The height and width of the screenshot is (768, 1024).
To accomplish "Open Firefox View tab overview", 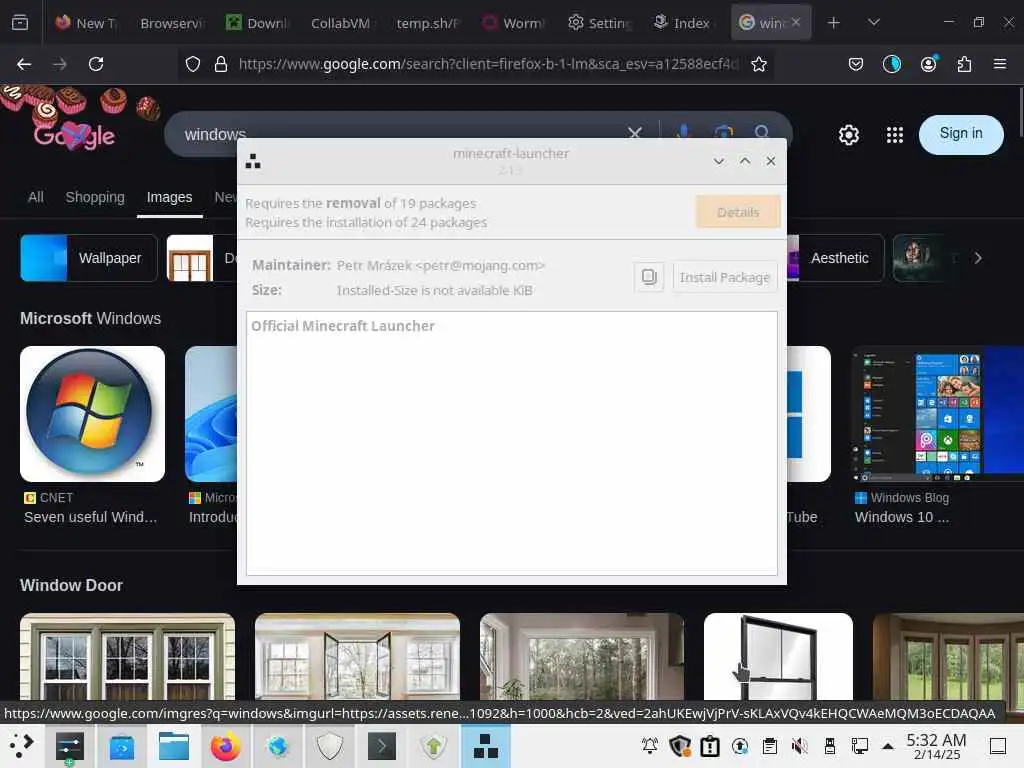I will pyautogui.click(x=20, y=23).
